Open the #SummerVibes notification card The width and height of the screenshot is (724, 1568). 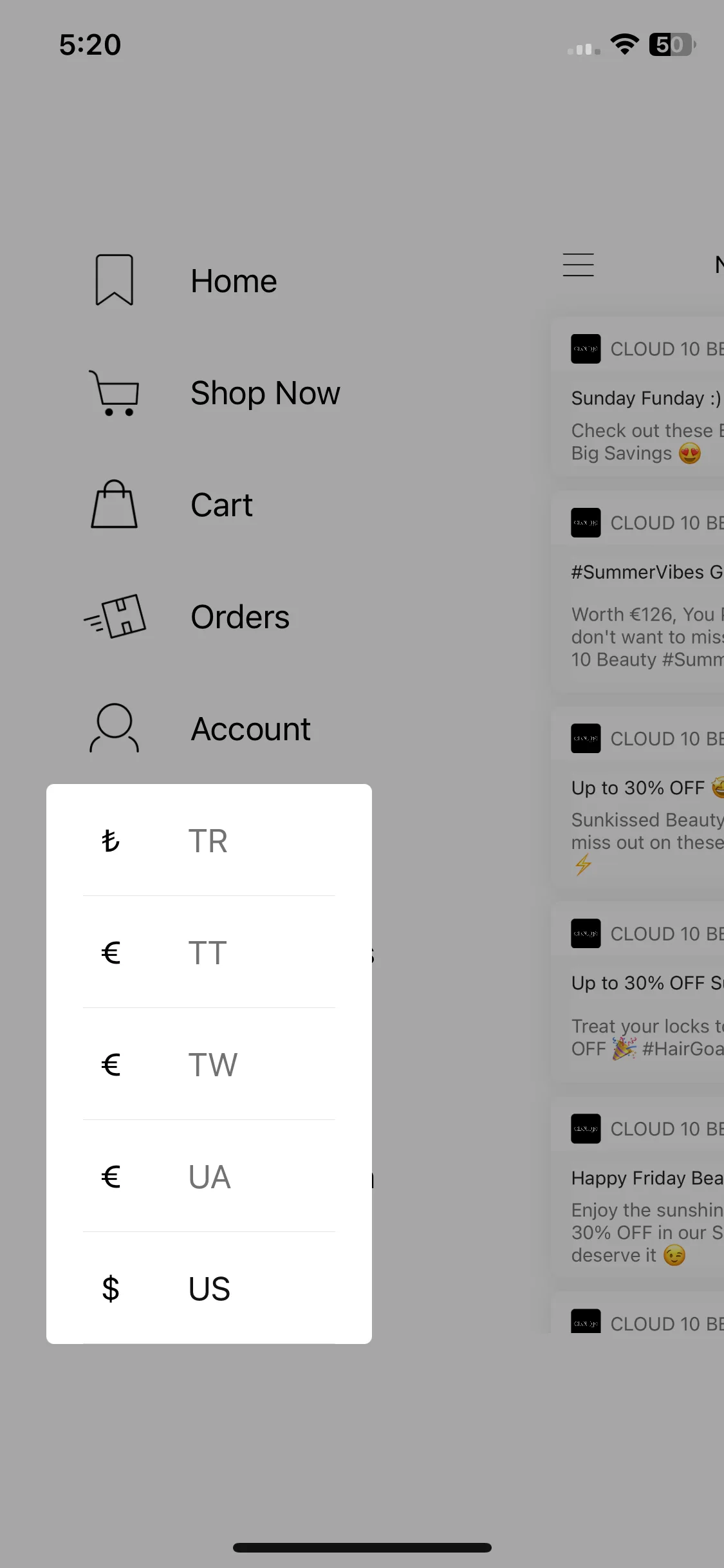click(x=638, y=592)
